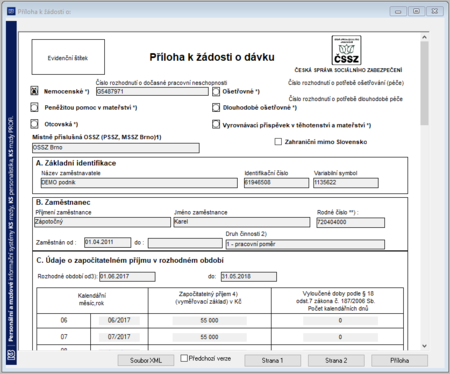
Task: Click the vertical scrollbar thumb
Action: click(x=424, y=83)
